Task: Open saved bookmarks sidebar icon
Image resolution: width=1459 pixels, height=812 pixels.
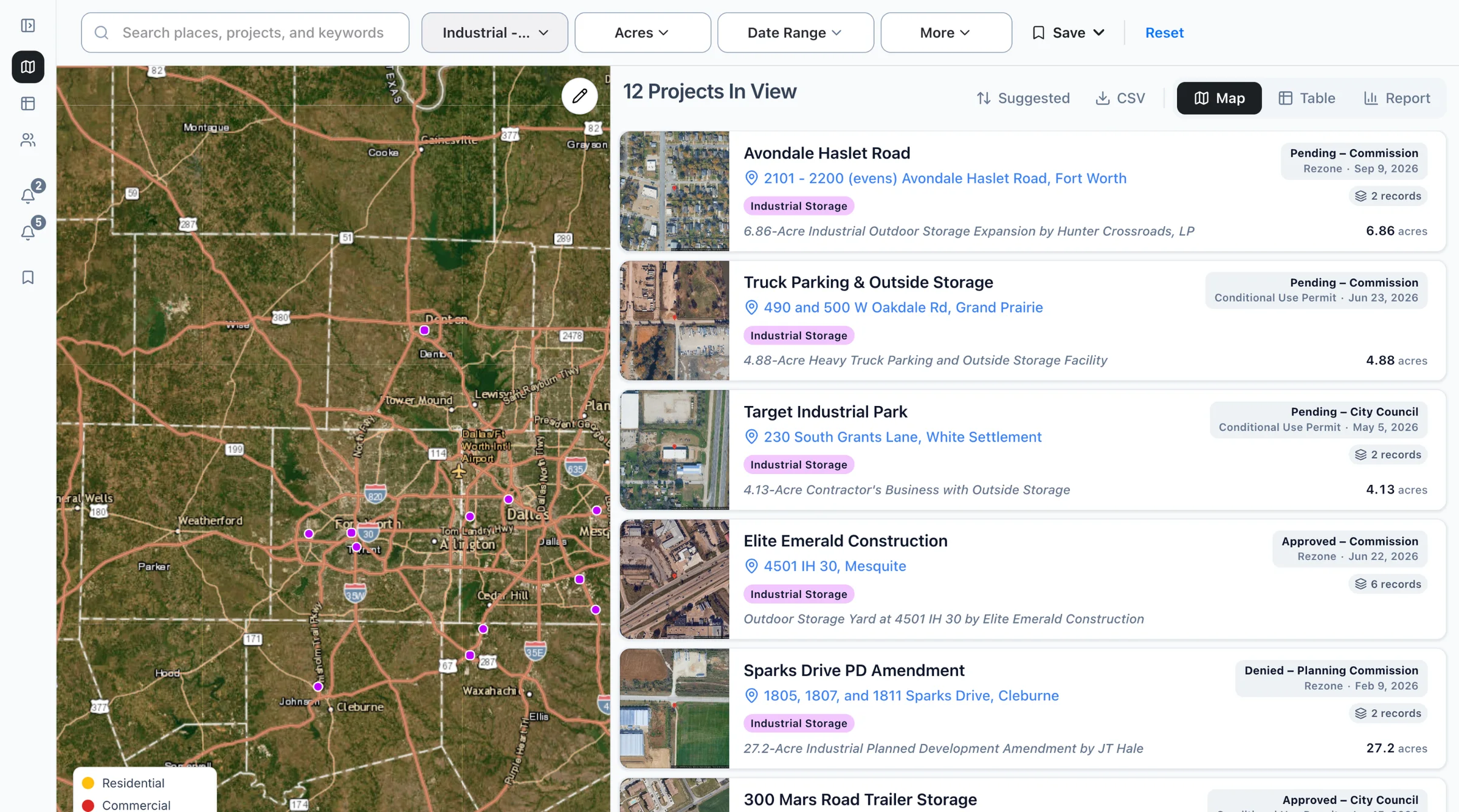Action: click(28, 277)
